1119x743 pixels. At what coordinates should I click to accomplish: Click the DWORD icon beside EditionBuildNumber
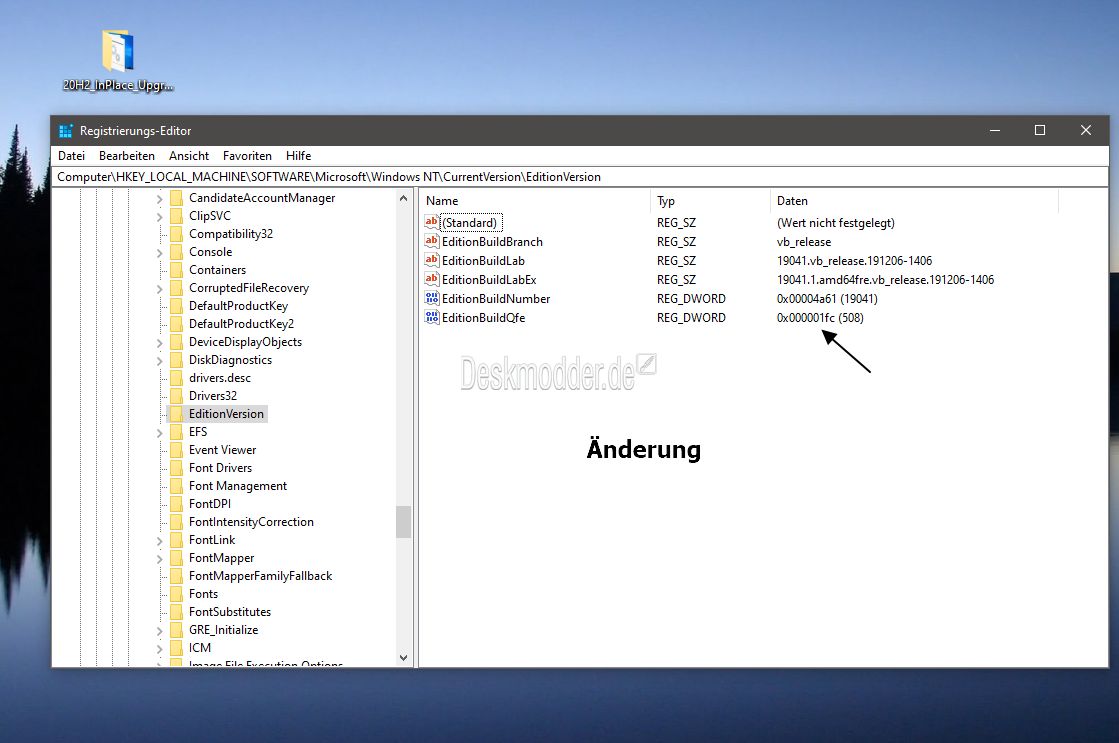click(x=432, y=298)
